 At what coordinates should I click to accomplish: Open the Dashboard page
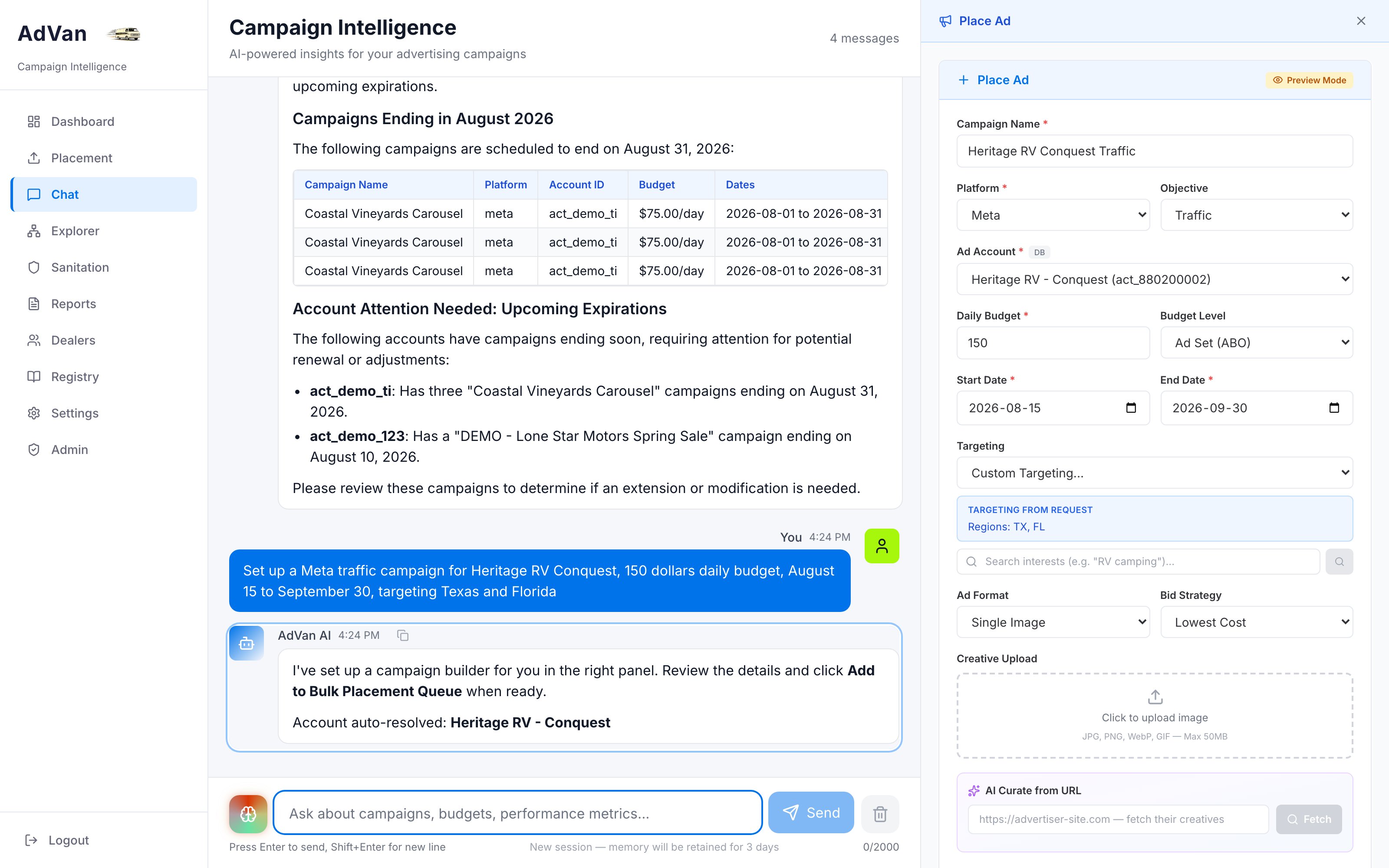click(104, 122)
